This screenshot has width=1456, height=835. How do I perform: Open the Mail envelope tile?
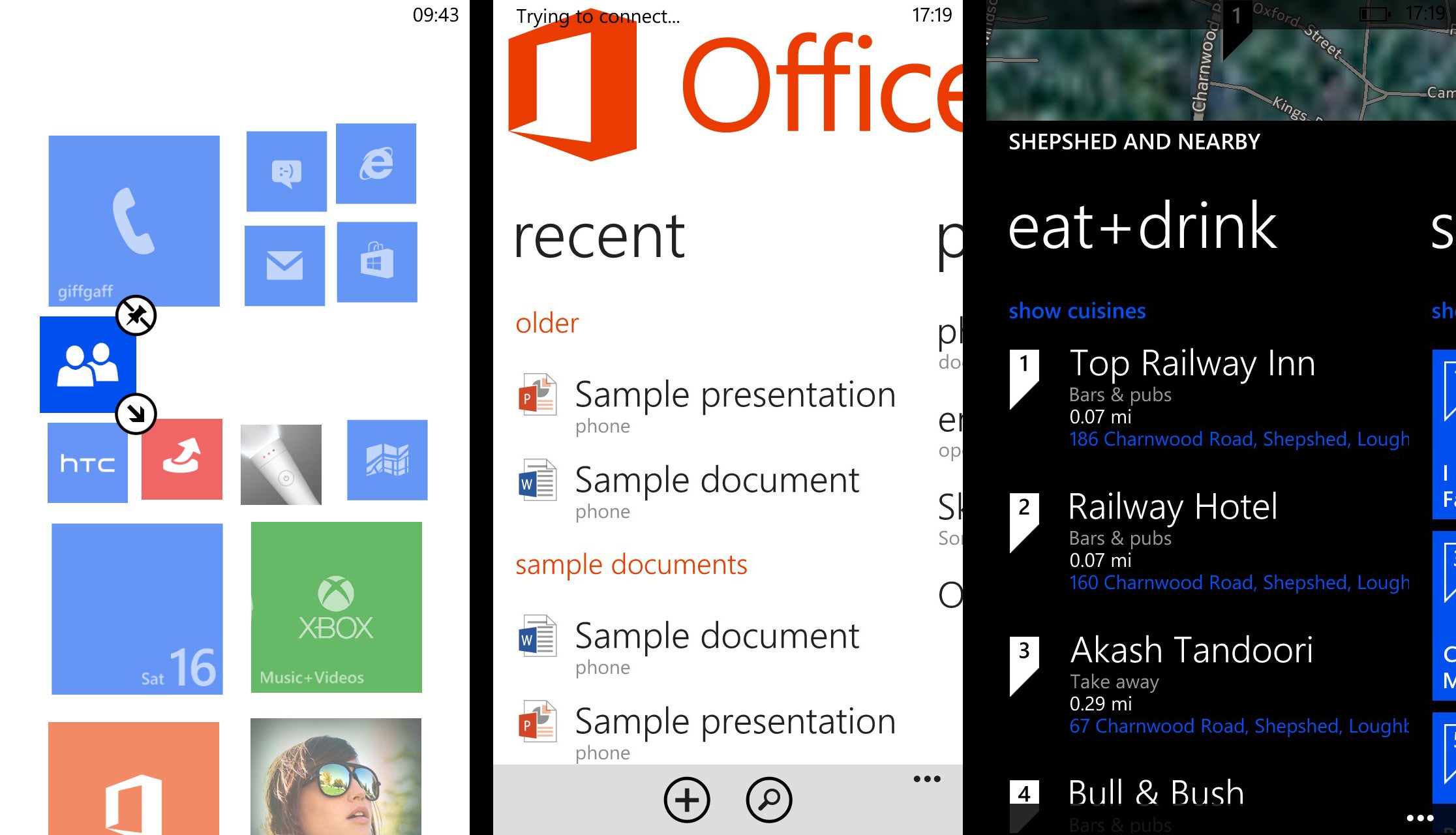click(x=284, y=266)
